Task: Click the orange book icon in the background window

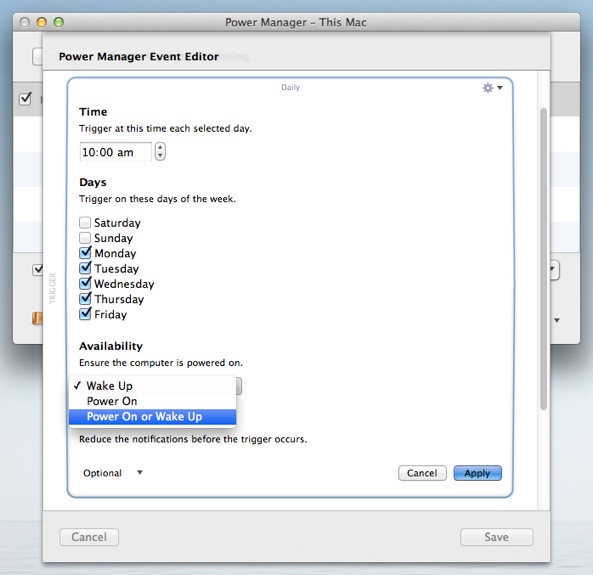Action: [x=37, y=319]
